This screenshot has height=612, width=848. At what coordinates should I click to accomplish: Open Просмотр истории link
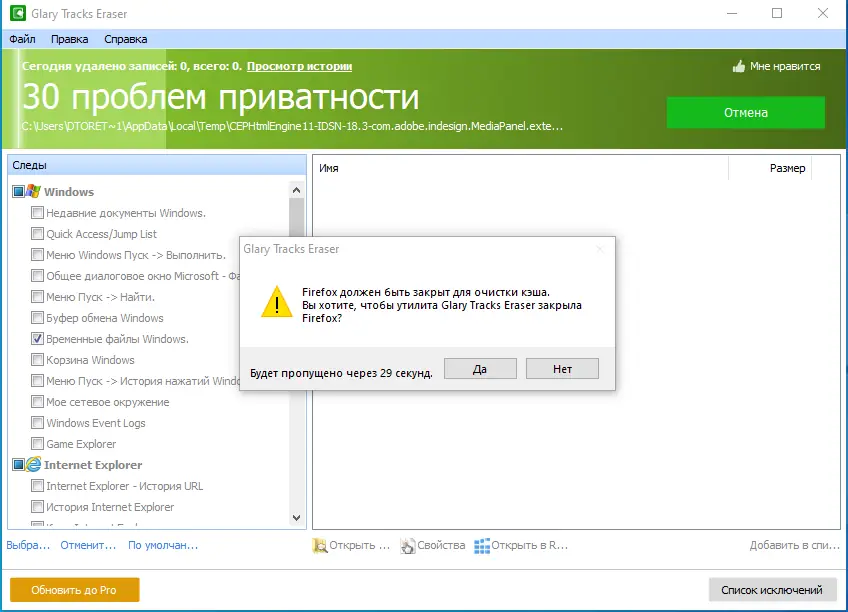(299, 66)
